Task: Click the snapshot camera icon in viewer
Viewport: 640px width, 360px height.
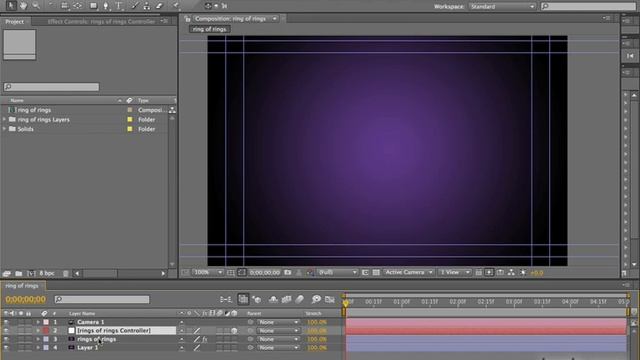Action: 288,272
